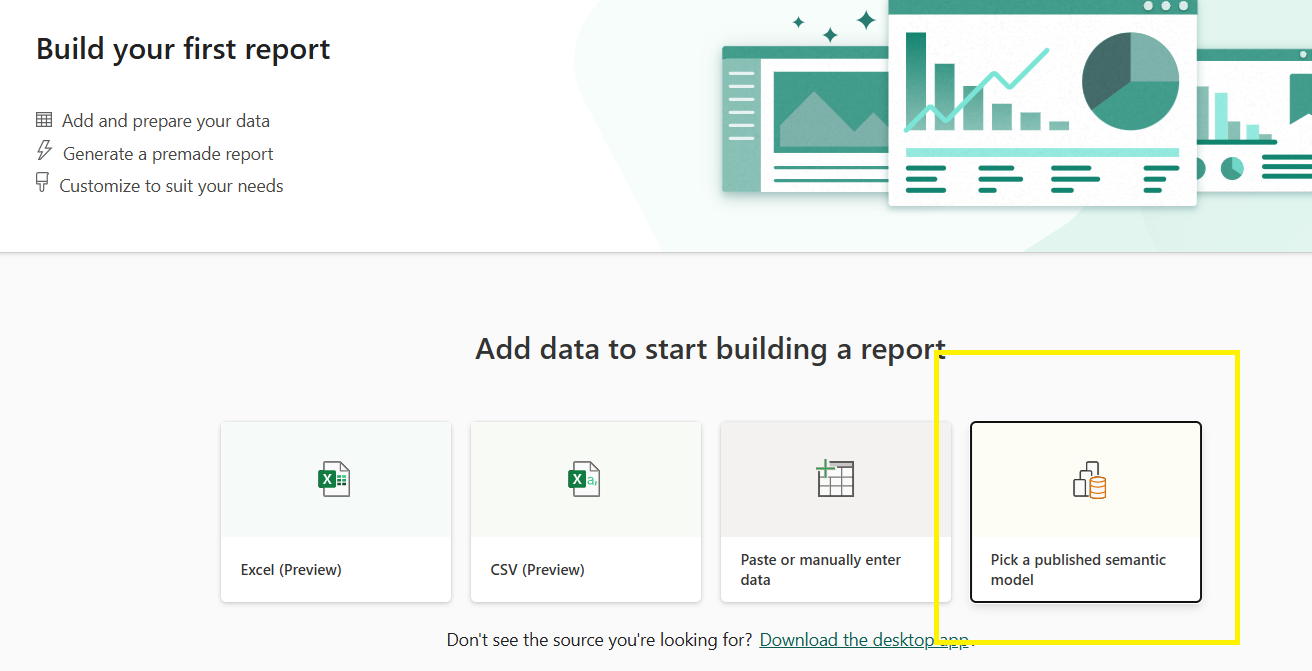Image resolution: width=1312 pixels, height=671 pixels.
Task: Click the semantic model database icon
Action: (x=1089, y=480)
